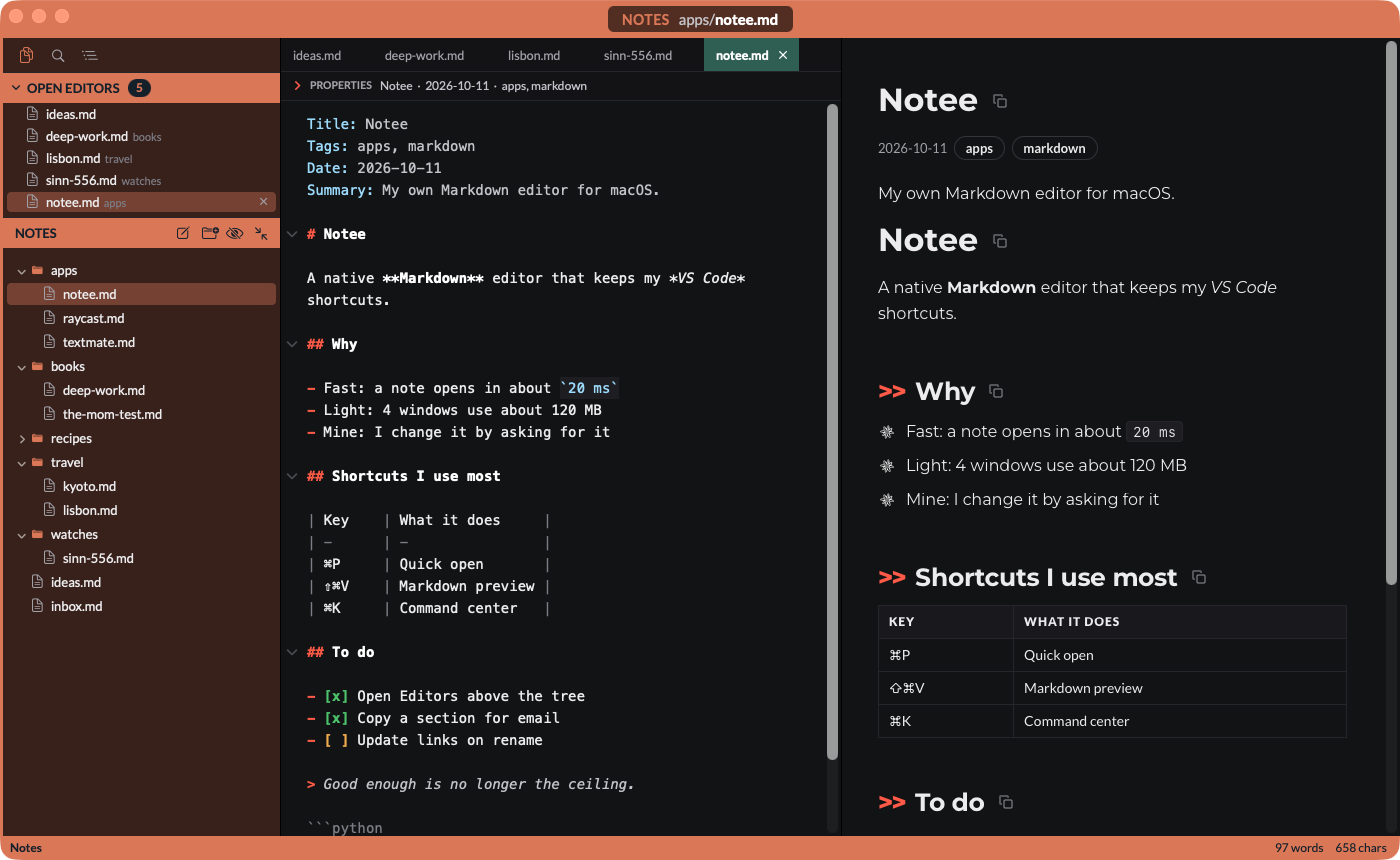
Task: Copy the second Notee heading section
Action: click(x=1000, y=241)
